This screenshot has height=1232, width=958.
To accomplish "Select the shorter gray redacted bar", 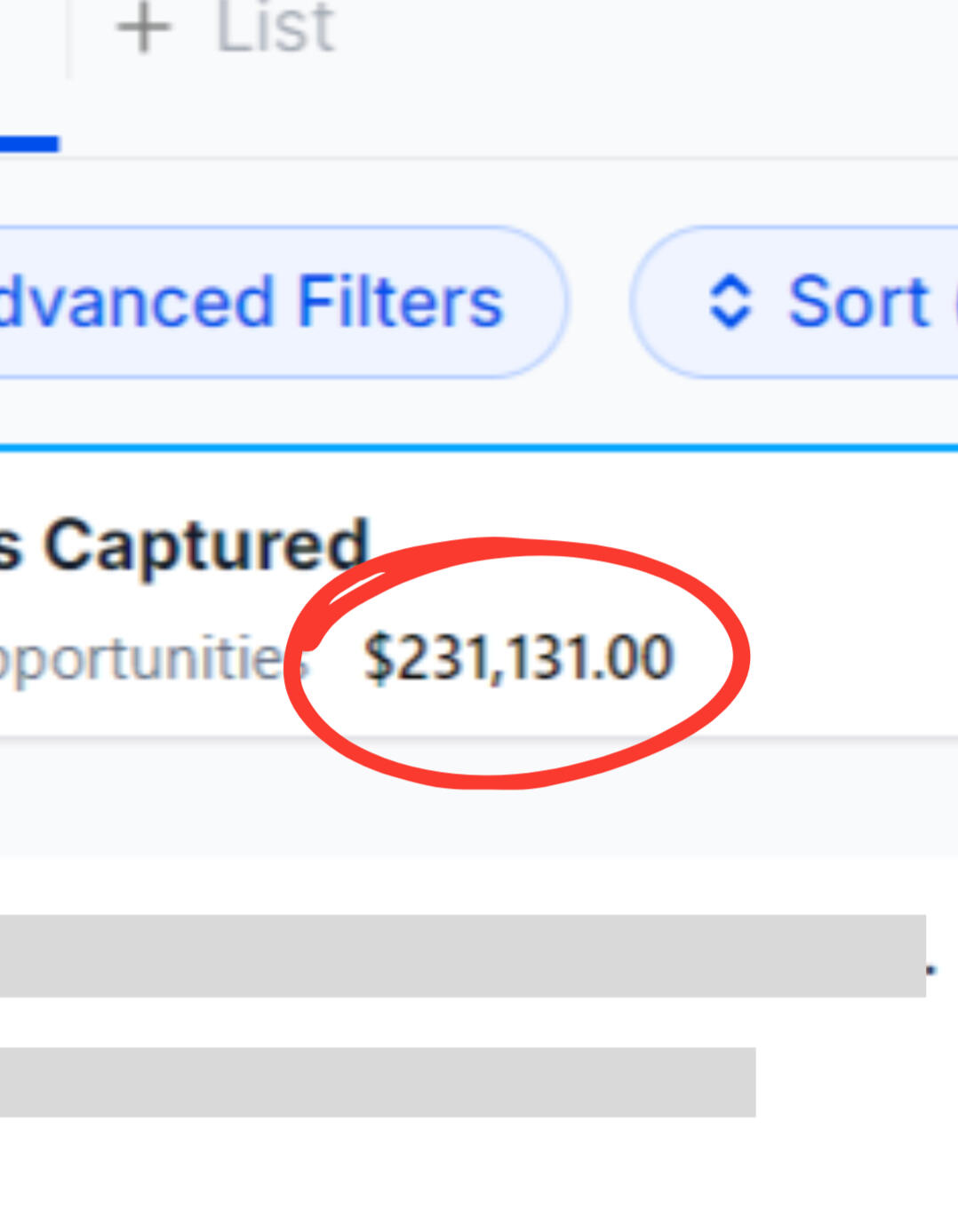I will point(378,1082).
